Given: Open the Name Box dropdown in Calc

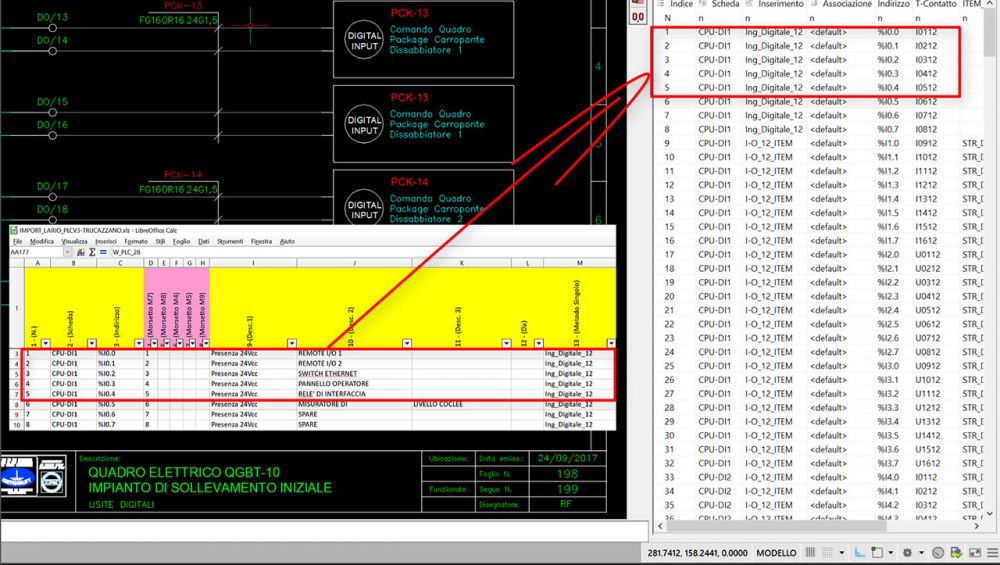Looking at the screenshot, I should coord(67,252).
